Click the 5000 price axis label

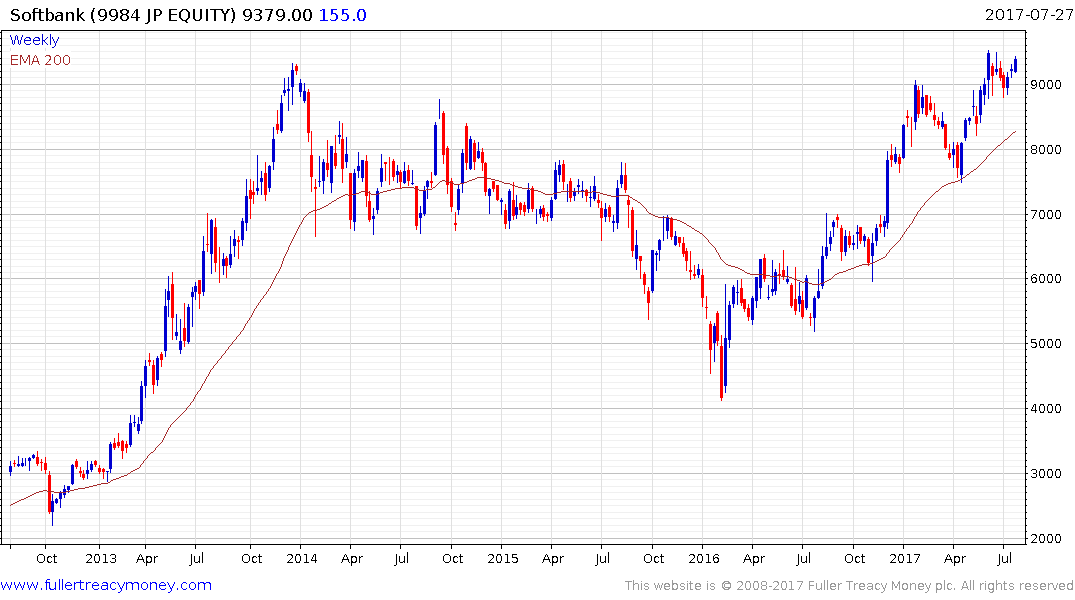(1046, 344)
